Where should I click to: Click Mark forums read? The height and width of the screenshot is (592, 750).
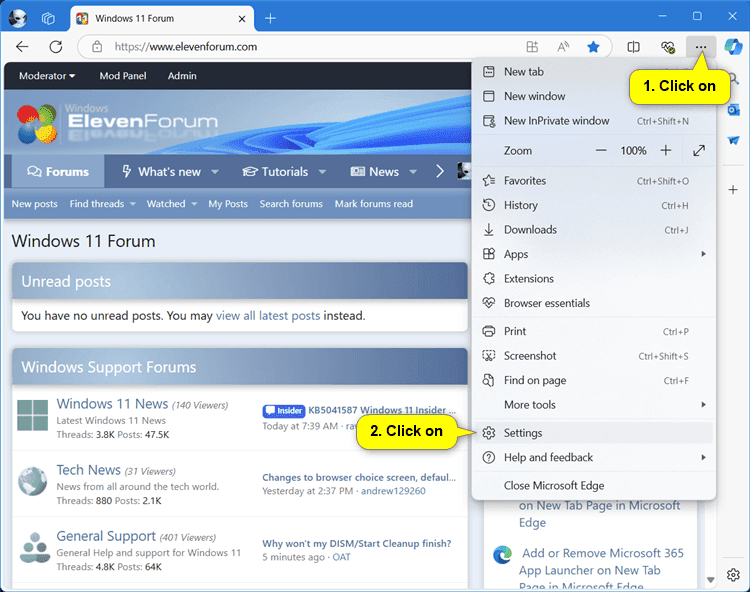click(x=374, y=204)
